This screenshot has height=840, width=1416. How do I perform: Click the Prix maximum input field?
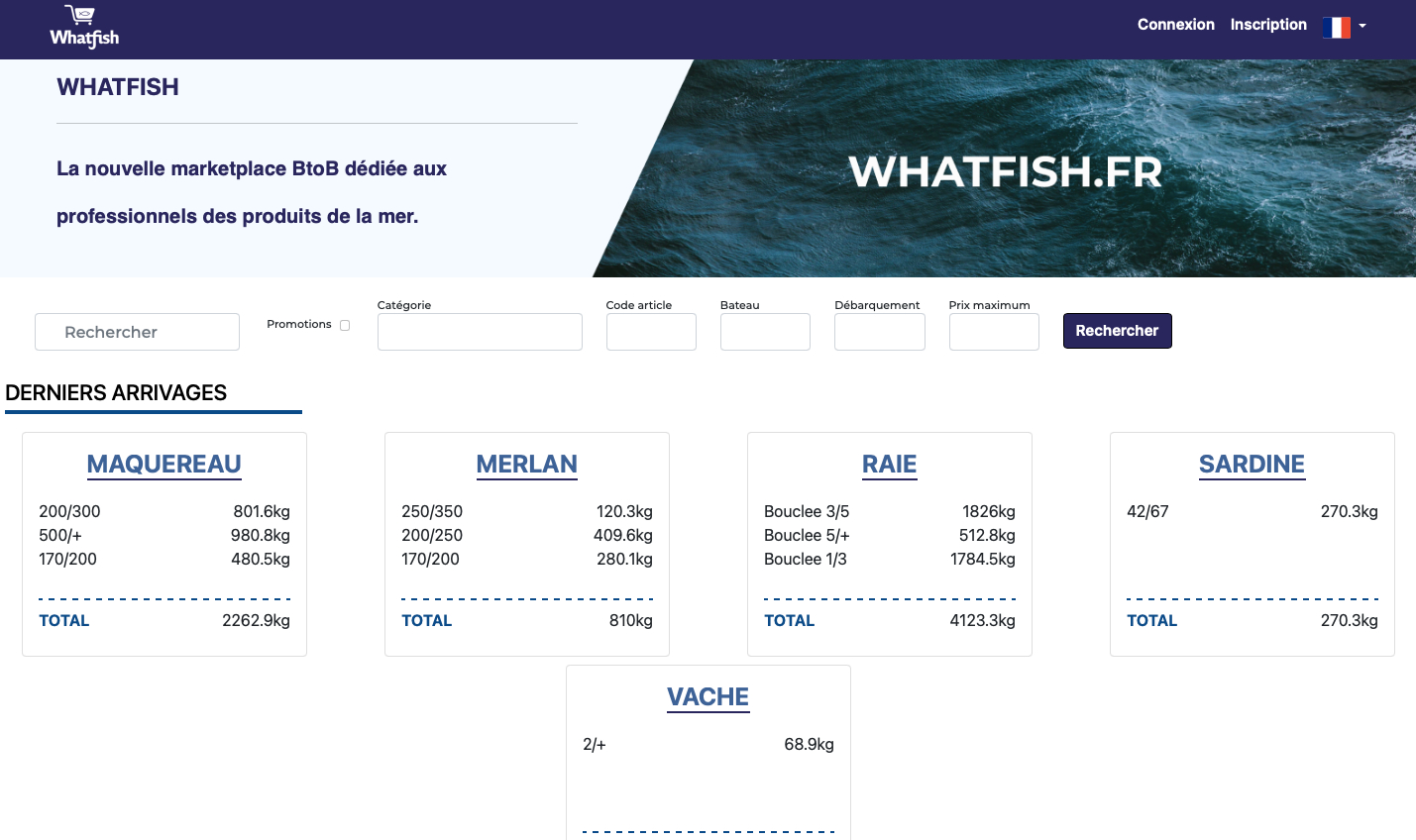point(994,332)
